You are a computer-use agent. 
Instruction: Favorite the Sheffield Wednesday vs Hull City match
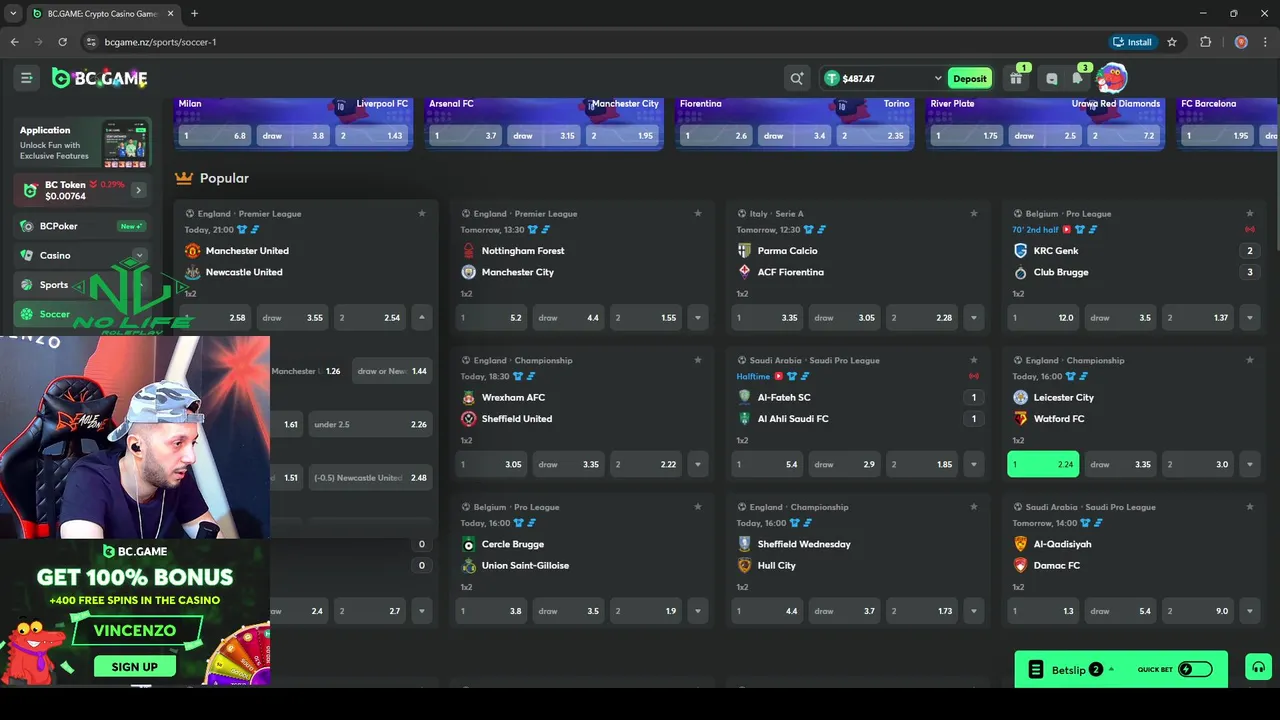click(x=974, y=507)
